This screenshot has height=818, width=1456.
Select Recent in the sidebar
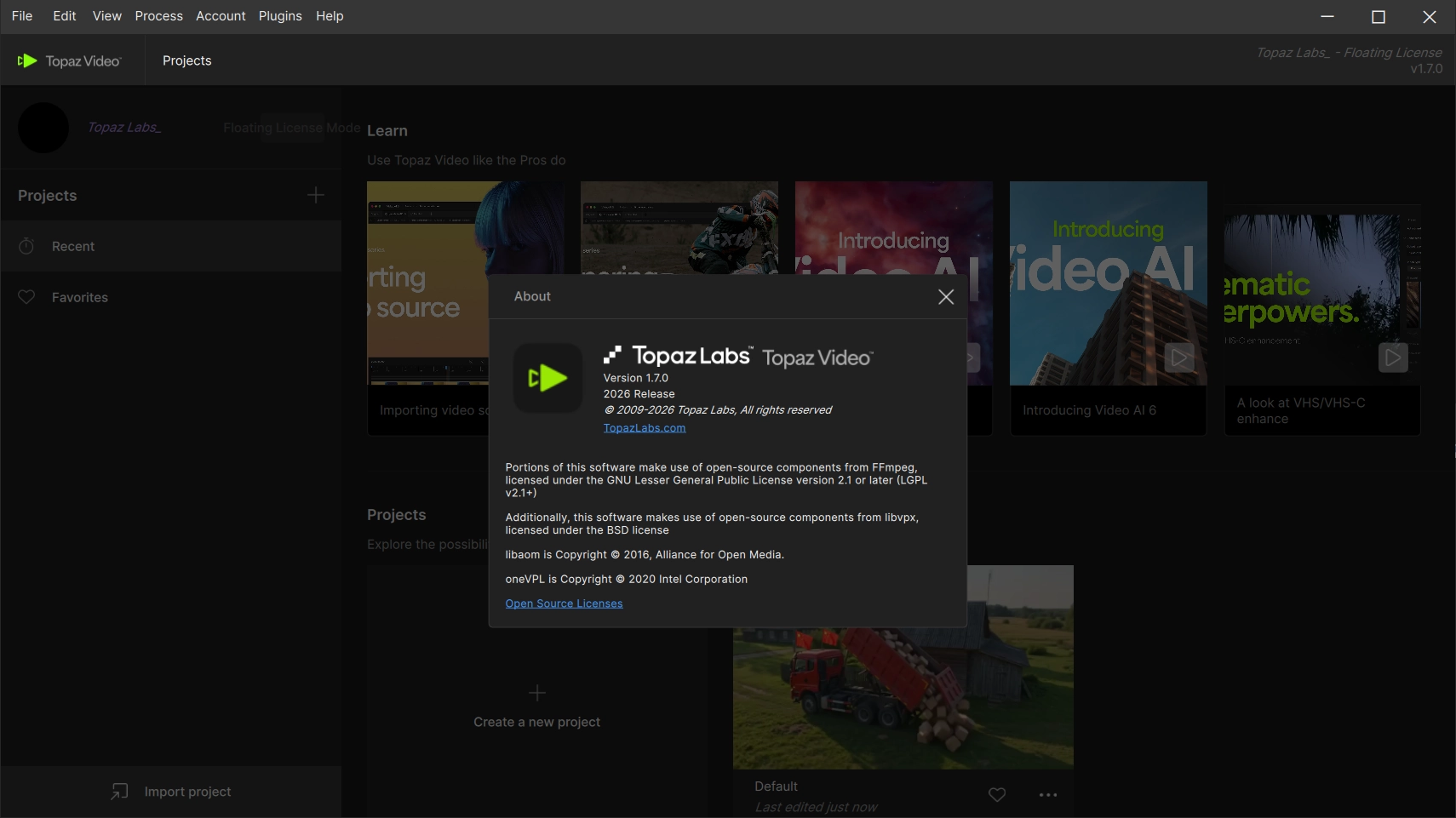click(x=171, y=246)
